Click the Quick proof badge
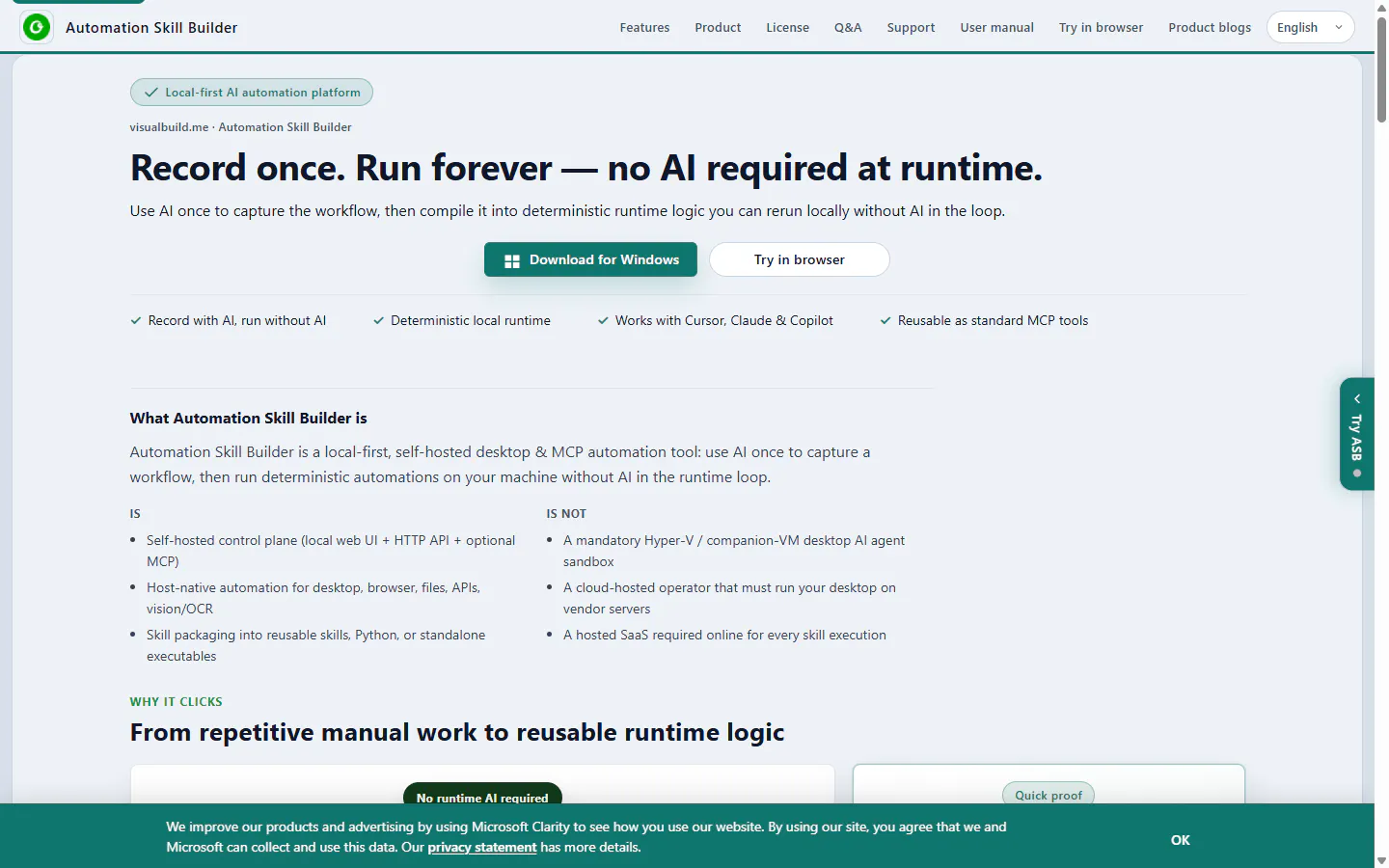 tap(1049, 795)
